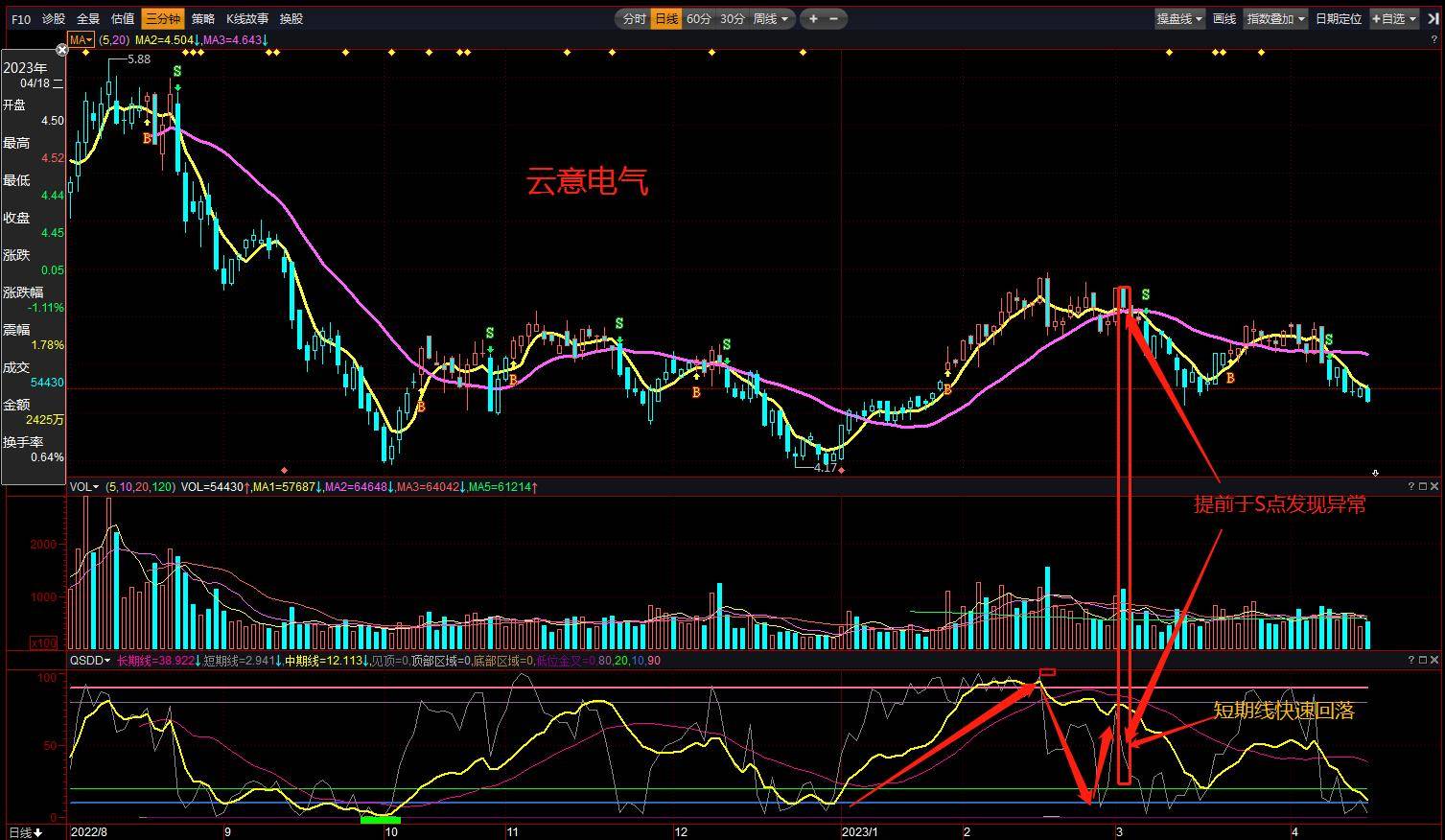
Task: Close the data info panel
Action: [x=62, y=50]
